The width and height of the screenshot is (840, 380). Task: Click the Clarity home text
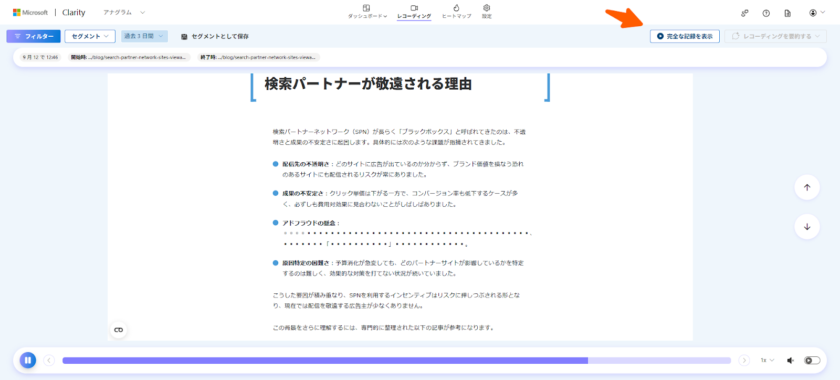click(73, 12)
